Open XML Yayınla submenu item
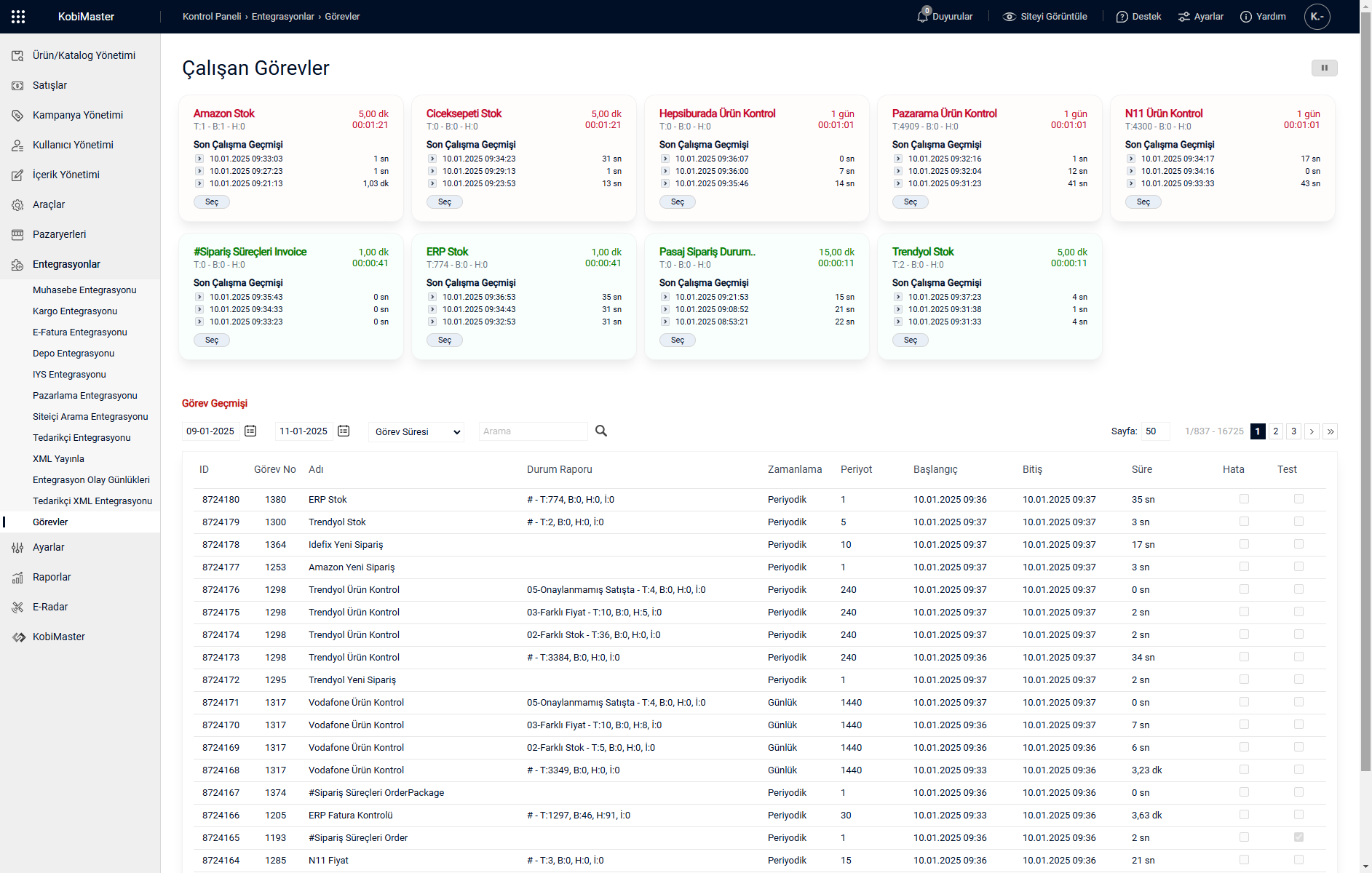Image resolution: width=1372 pixels, height=873 pixels. [58, 458]
